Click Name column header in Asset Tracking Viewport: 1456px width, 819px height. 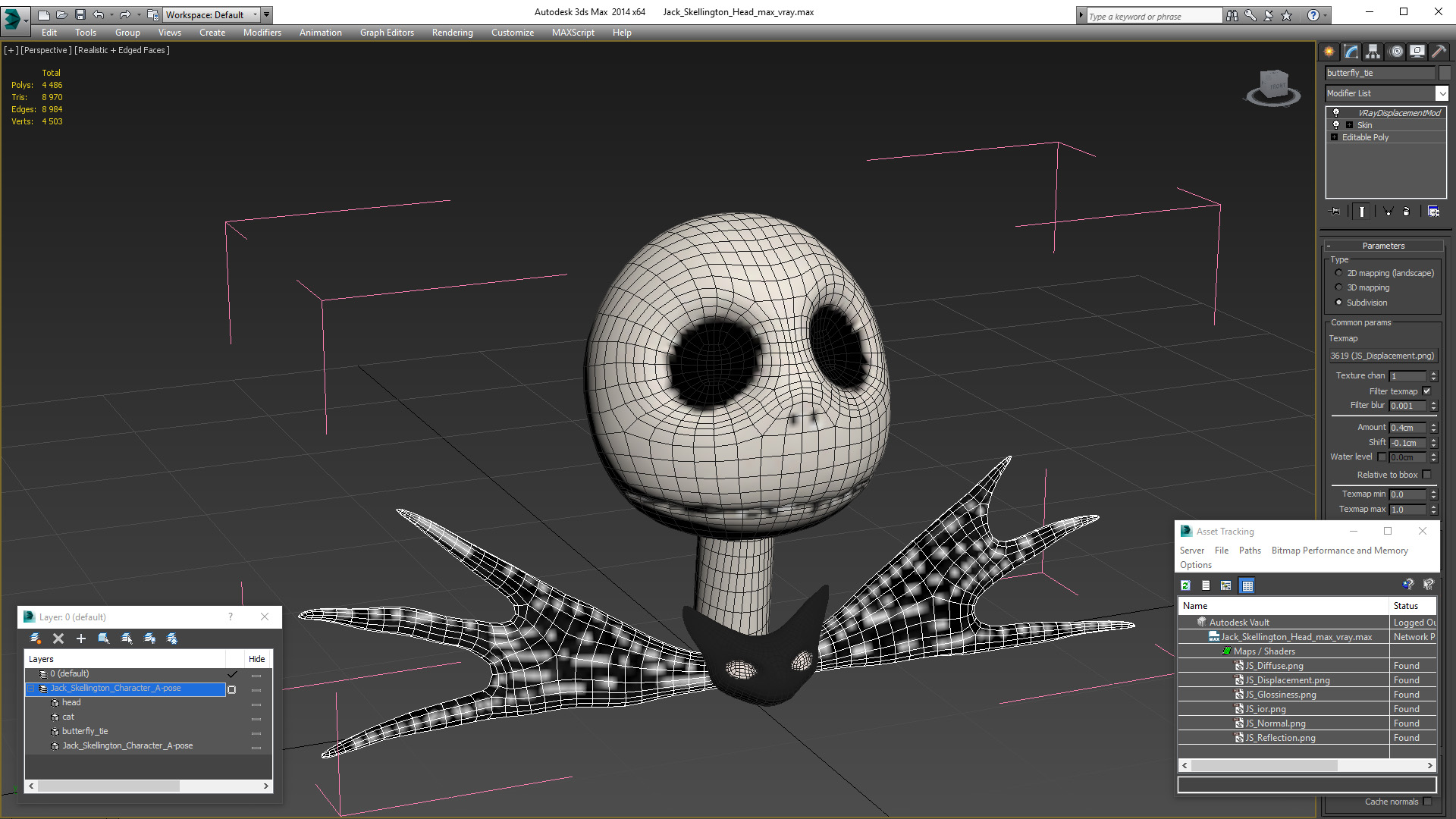pos(1282,606)
